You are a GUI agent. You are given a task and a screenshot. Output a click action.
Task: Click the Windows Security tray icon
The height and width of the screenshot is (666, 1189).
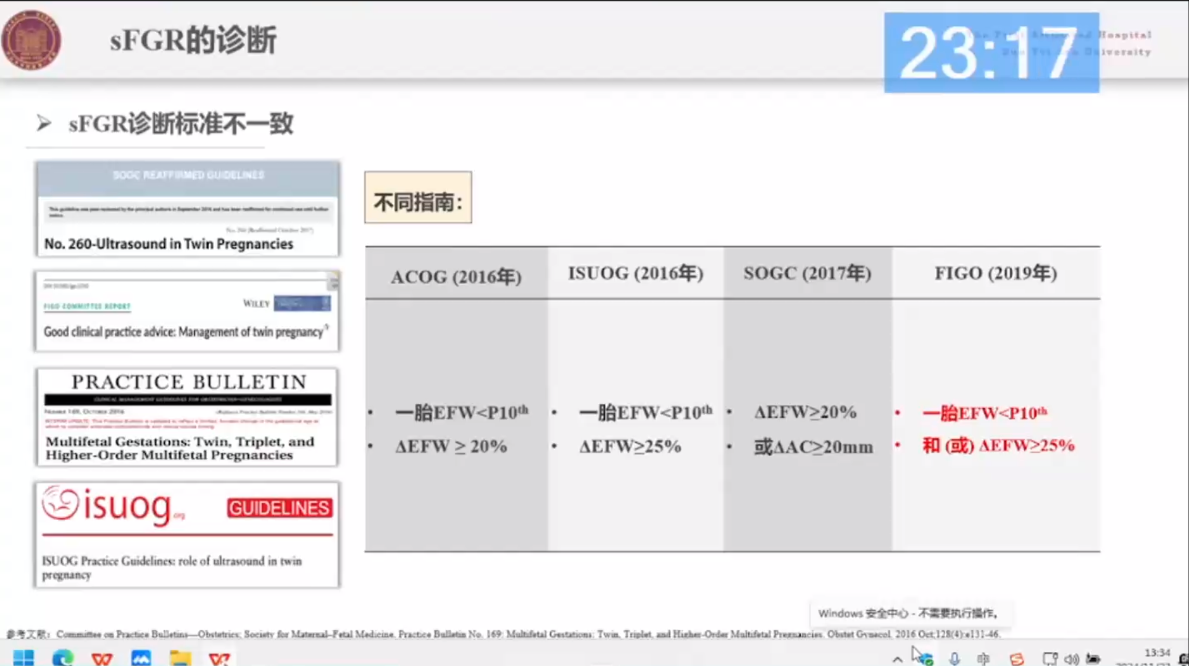(x=925, y=658)
